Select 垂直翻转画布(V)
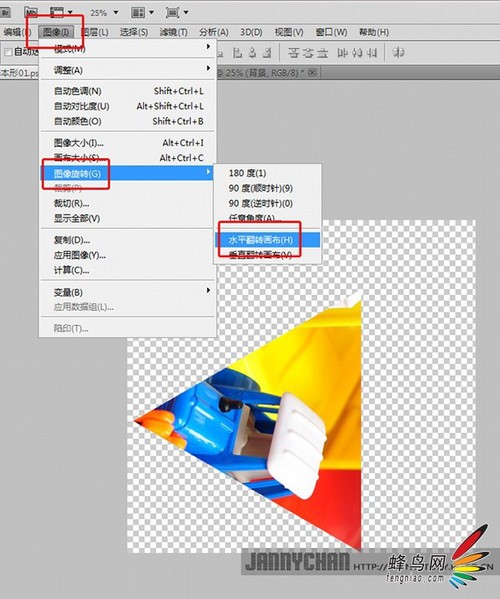The image size is (500, 599). 267,255
